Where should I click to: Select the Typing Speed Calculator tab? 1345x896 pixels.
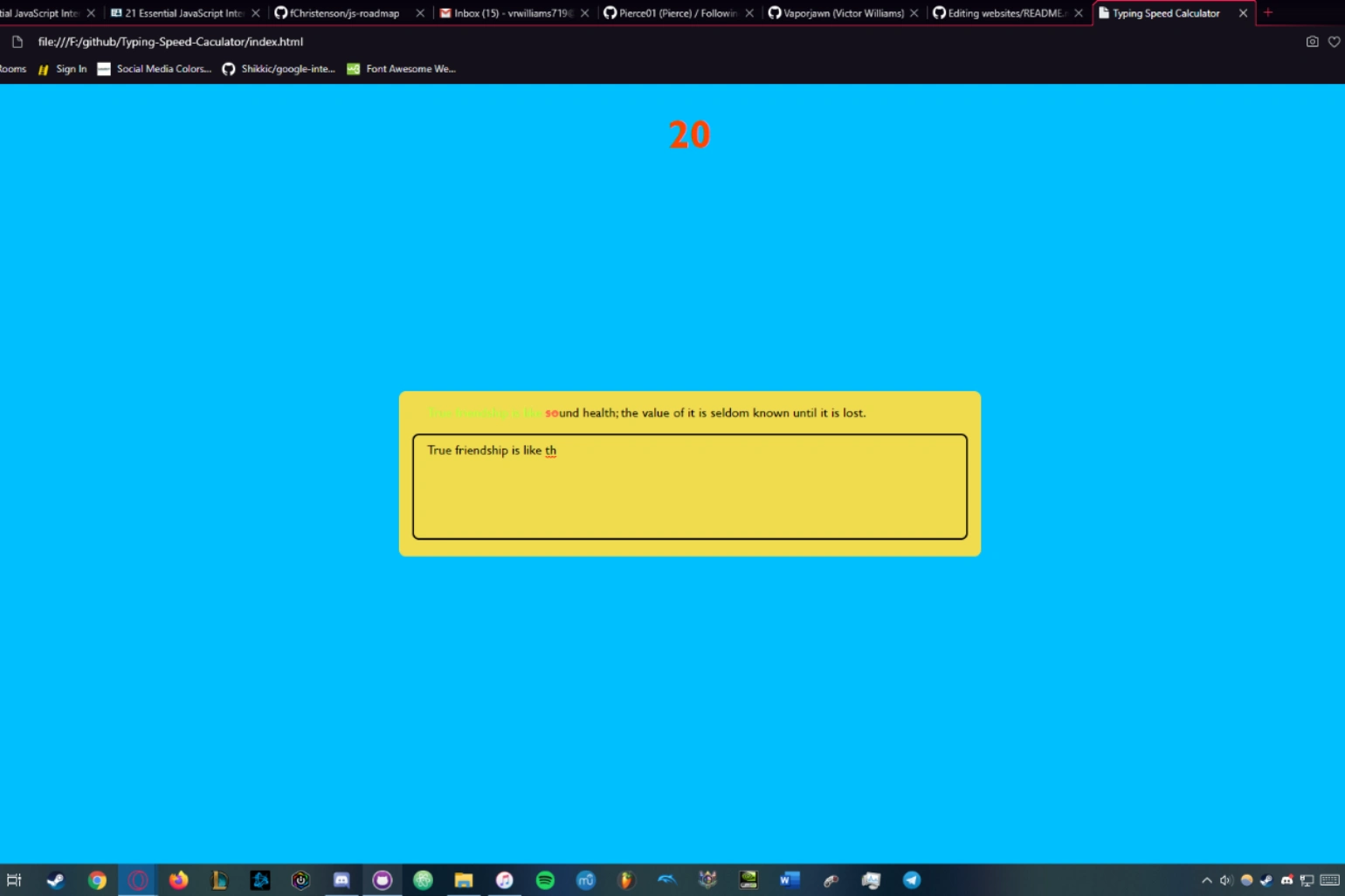[x=1165, y=13]
